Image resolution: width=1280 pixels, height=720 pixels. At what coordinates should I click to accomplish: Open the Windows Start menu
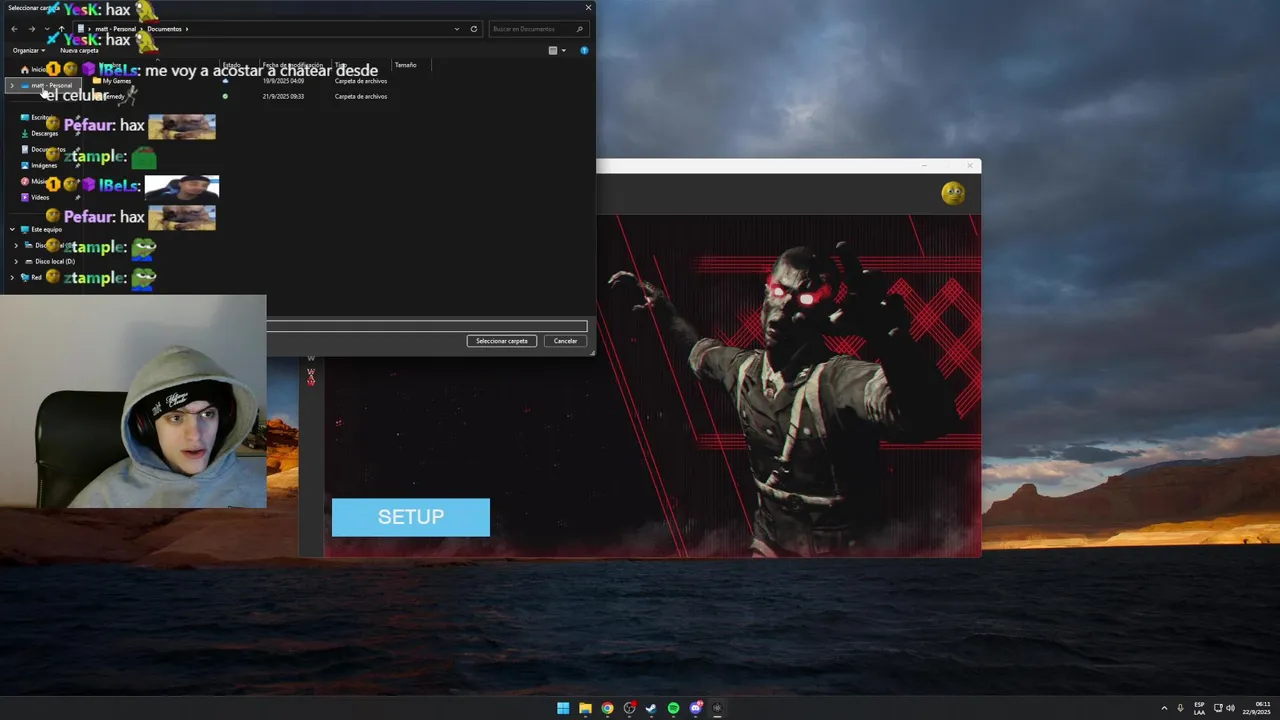563,708
